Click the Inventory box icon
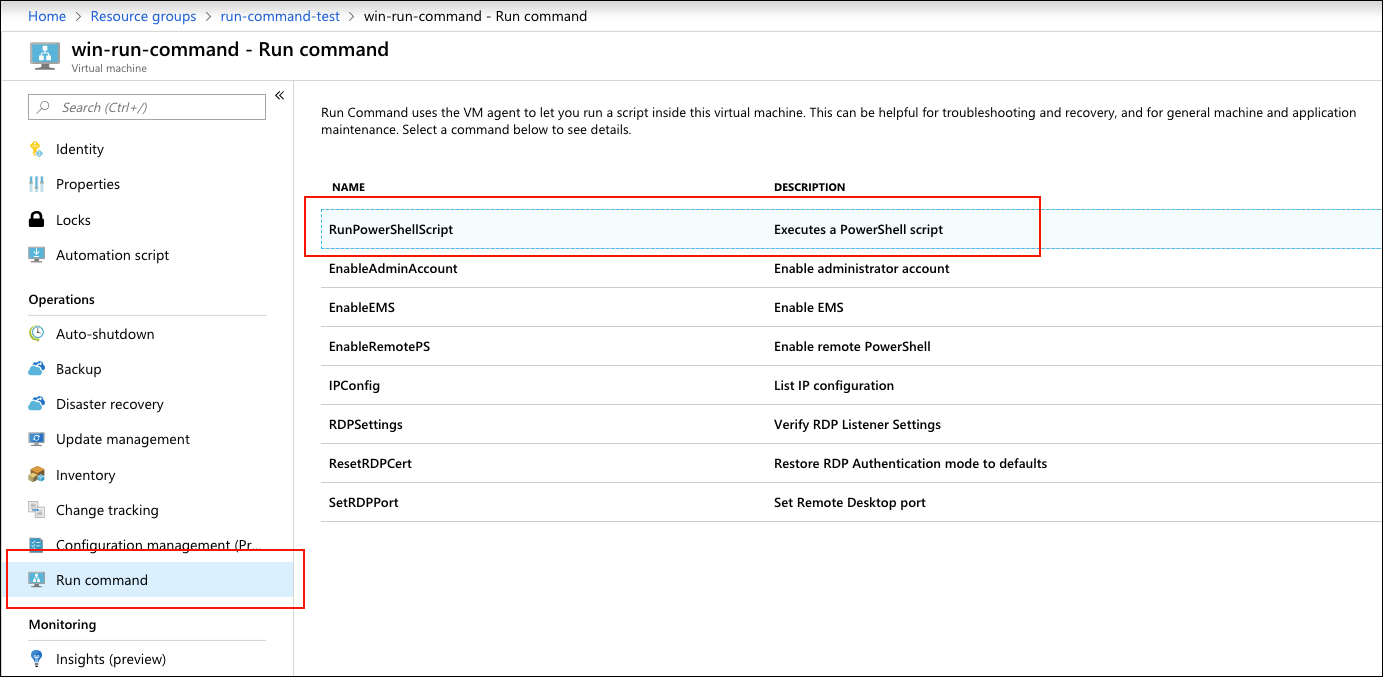Image resolution: width=1383 pixels, height=677 pixels. click(x=36, y=474)
